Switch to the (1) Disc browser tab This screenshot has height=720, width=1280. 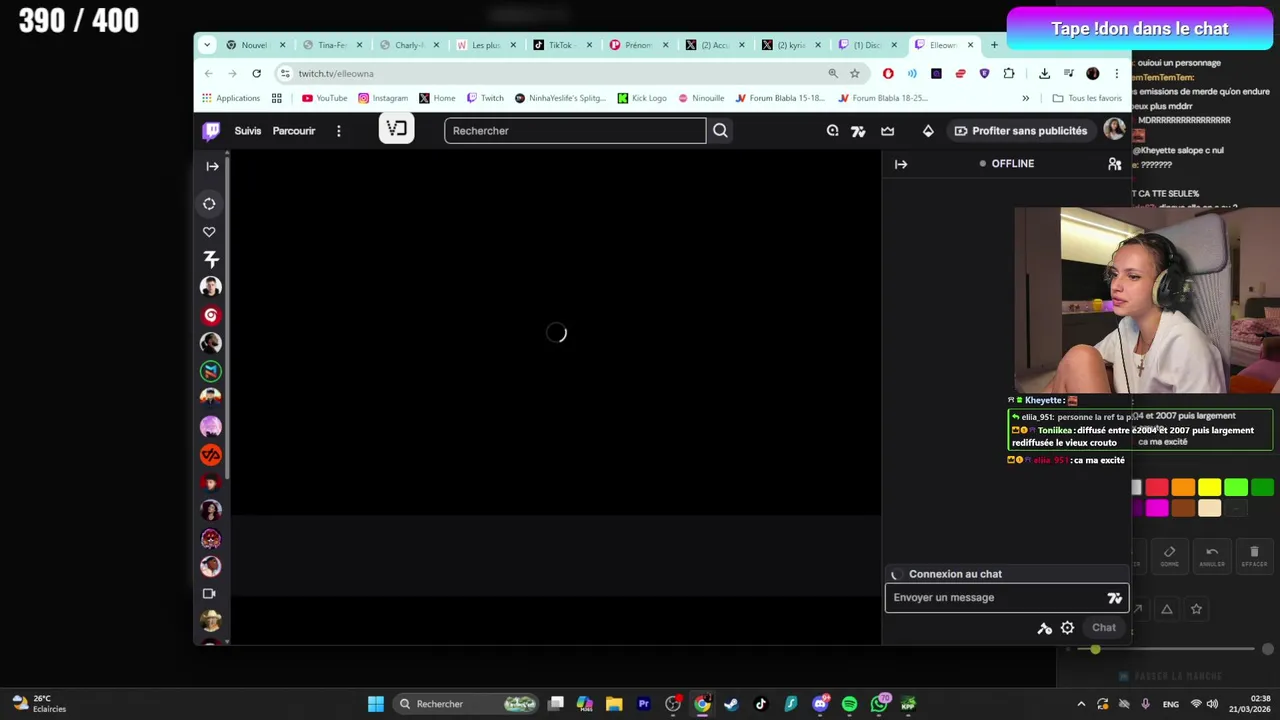(866, 45)
